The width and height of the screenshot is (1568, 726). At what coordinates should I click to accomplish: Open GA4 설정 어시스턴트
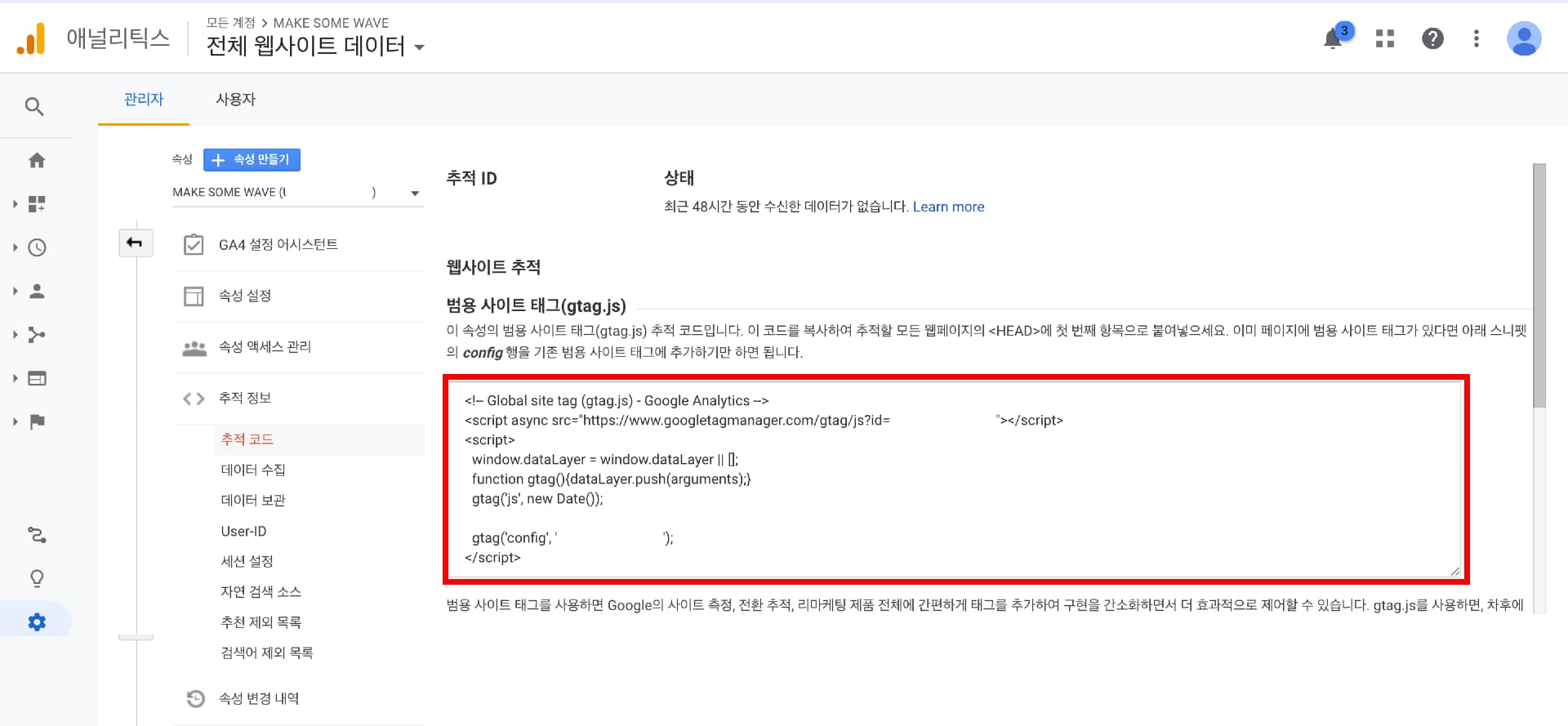coord(278,244)
